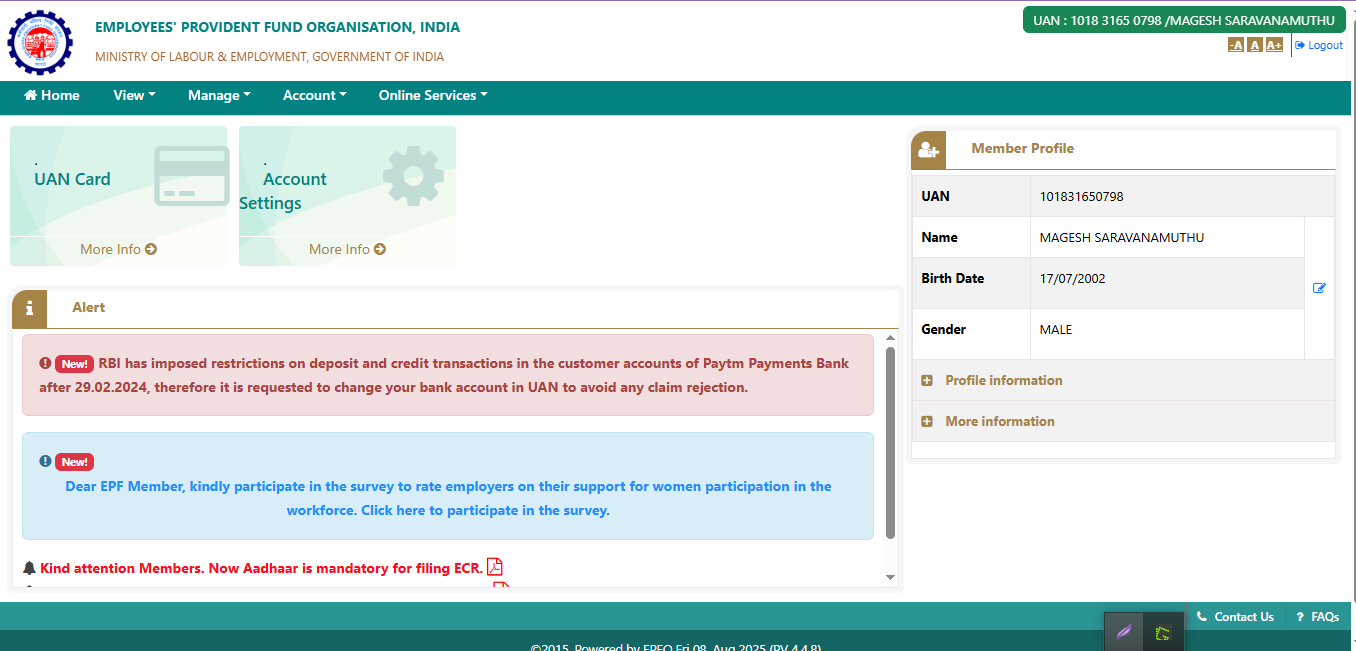This screenshot has height=651, width=1356.
Task: Click the EPFO logo emblem
Action: point(41,44)
